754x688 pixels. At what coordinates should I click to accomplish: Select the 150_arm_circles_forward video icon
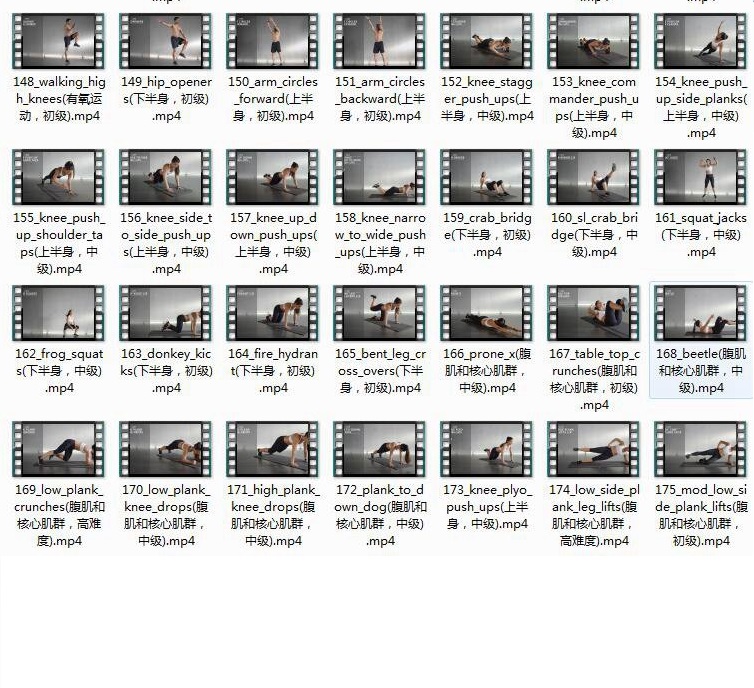tap(272, 42)
